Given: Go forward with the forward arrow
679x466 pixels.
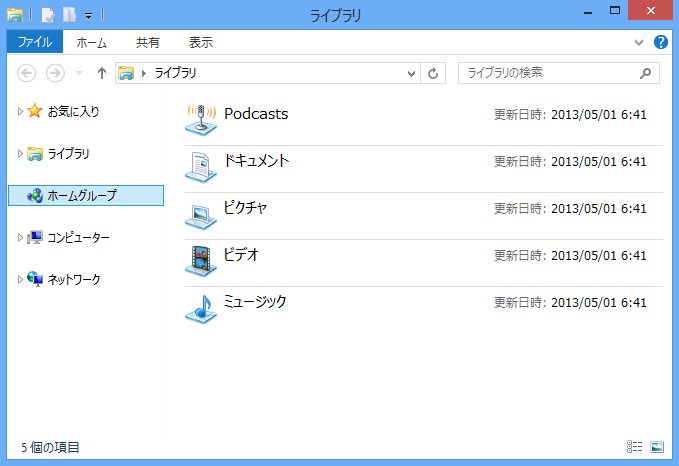Looking at the screenshot, I should click(x=55, y=73).
